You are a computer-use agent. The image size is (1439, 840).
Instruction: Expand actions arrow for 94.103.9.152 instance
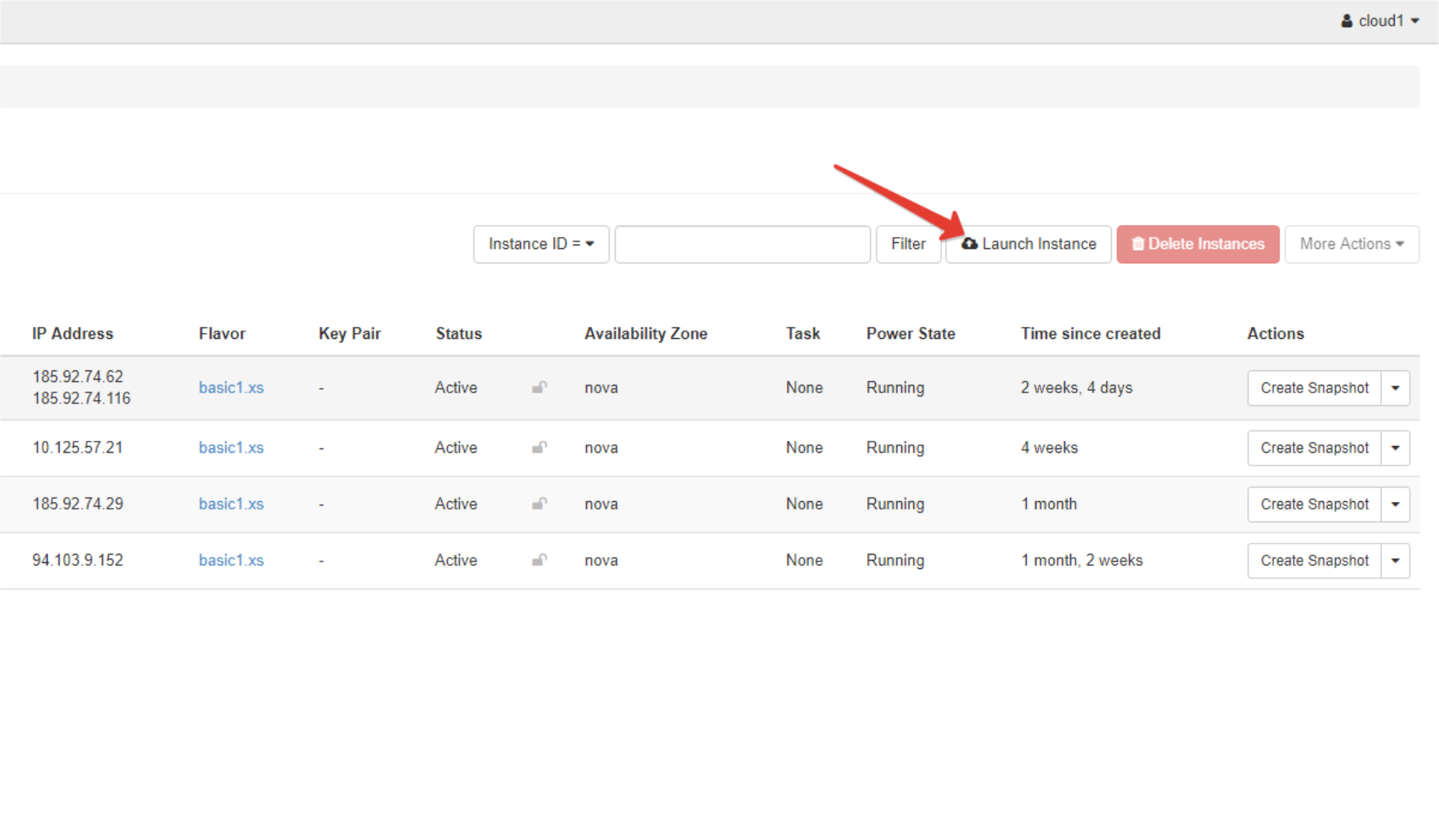point(1395,561)
